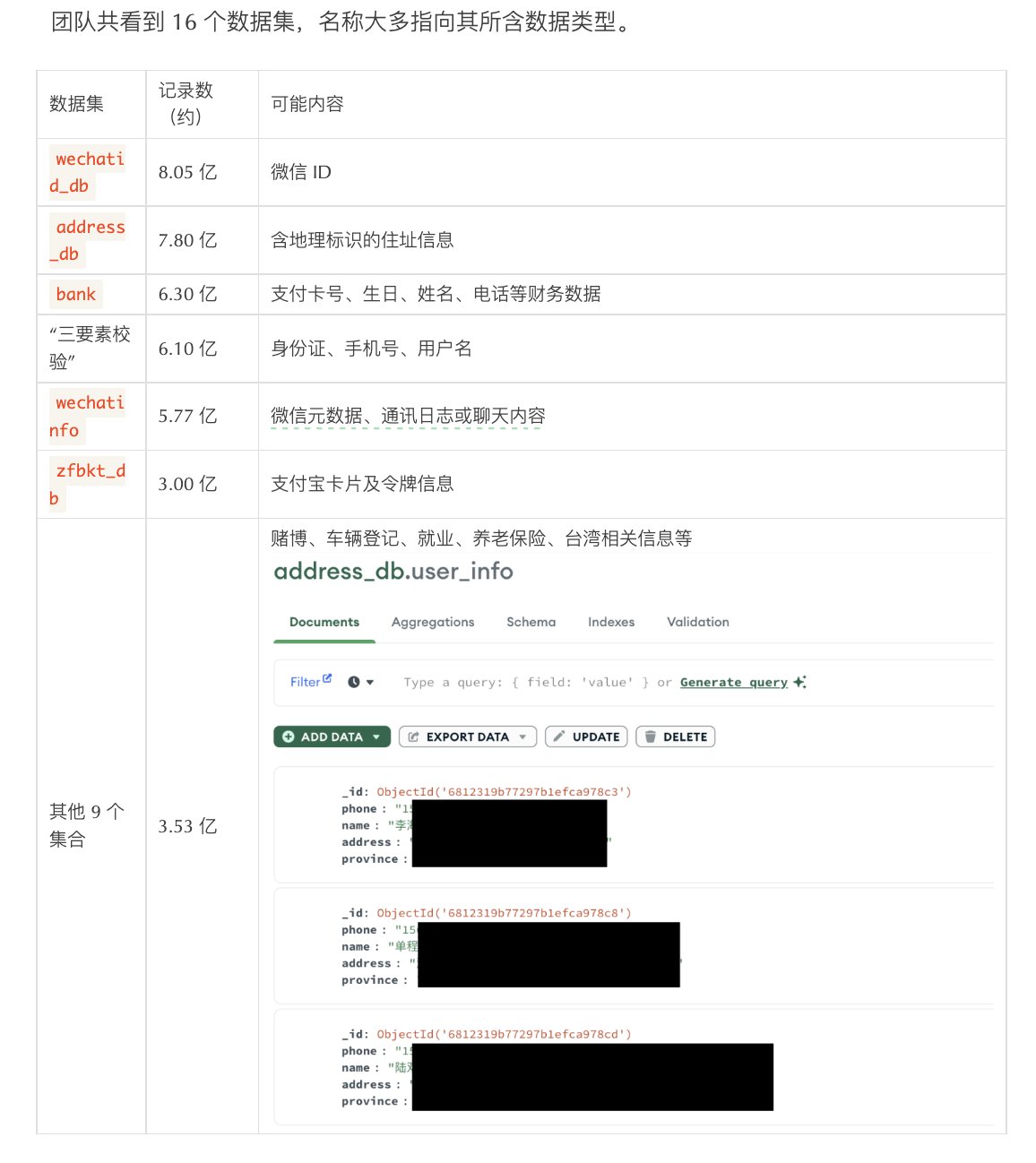Click the Generate query link
Screen dimensions: 1036x1163
[733, 682]
